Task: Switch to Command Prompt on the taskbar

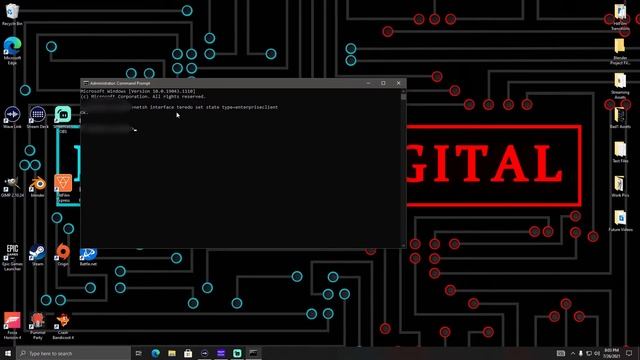Action: click(253, 353)
